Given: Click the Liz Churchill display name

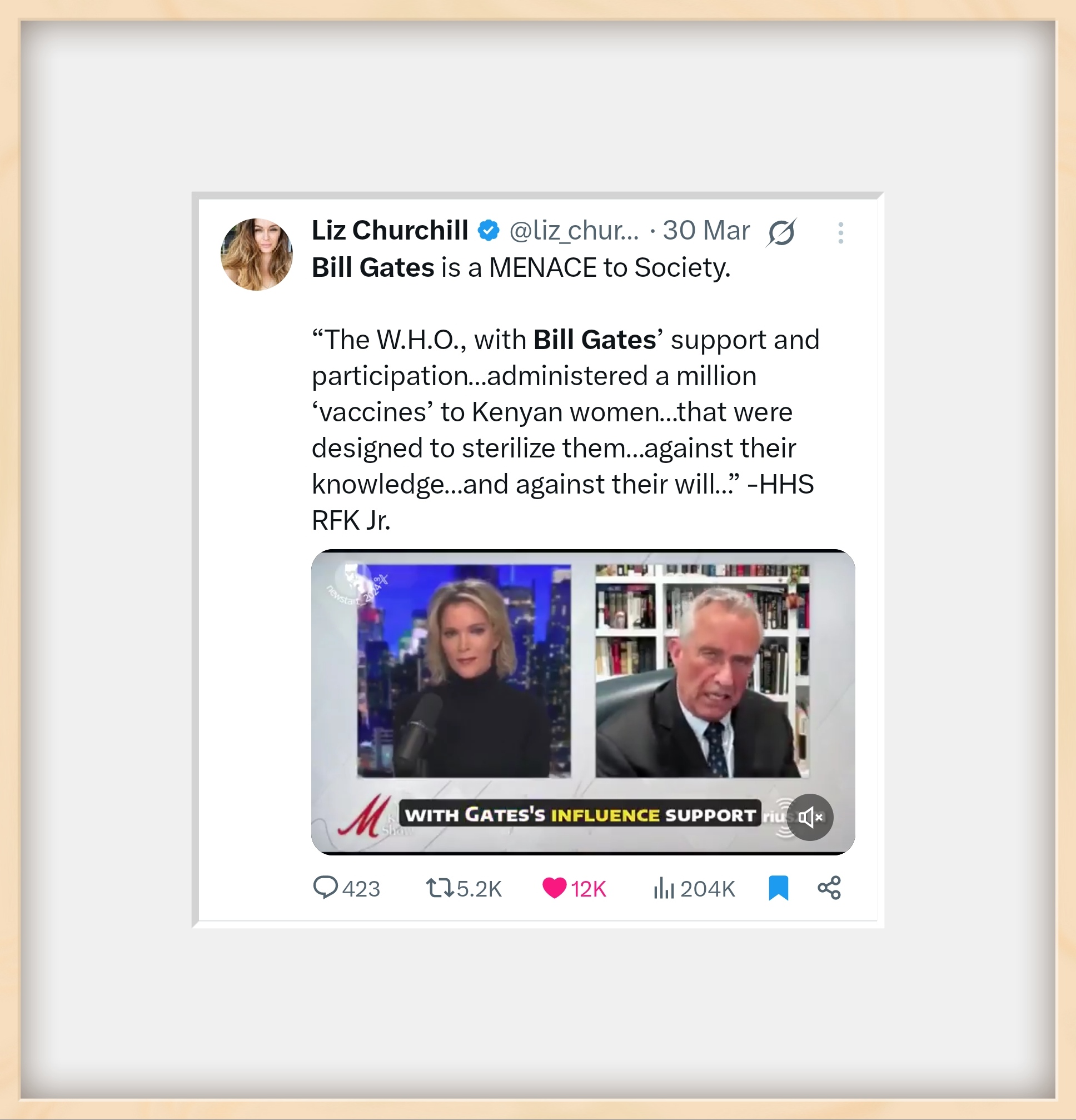Looking at the screenshot, I should [x=390, y=230].
